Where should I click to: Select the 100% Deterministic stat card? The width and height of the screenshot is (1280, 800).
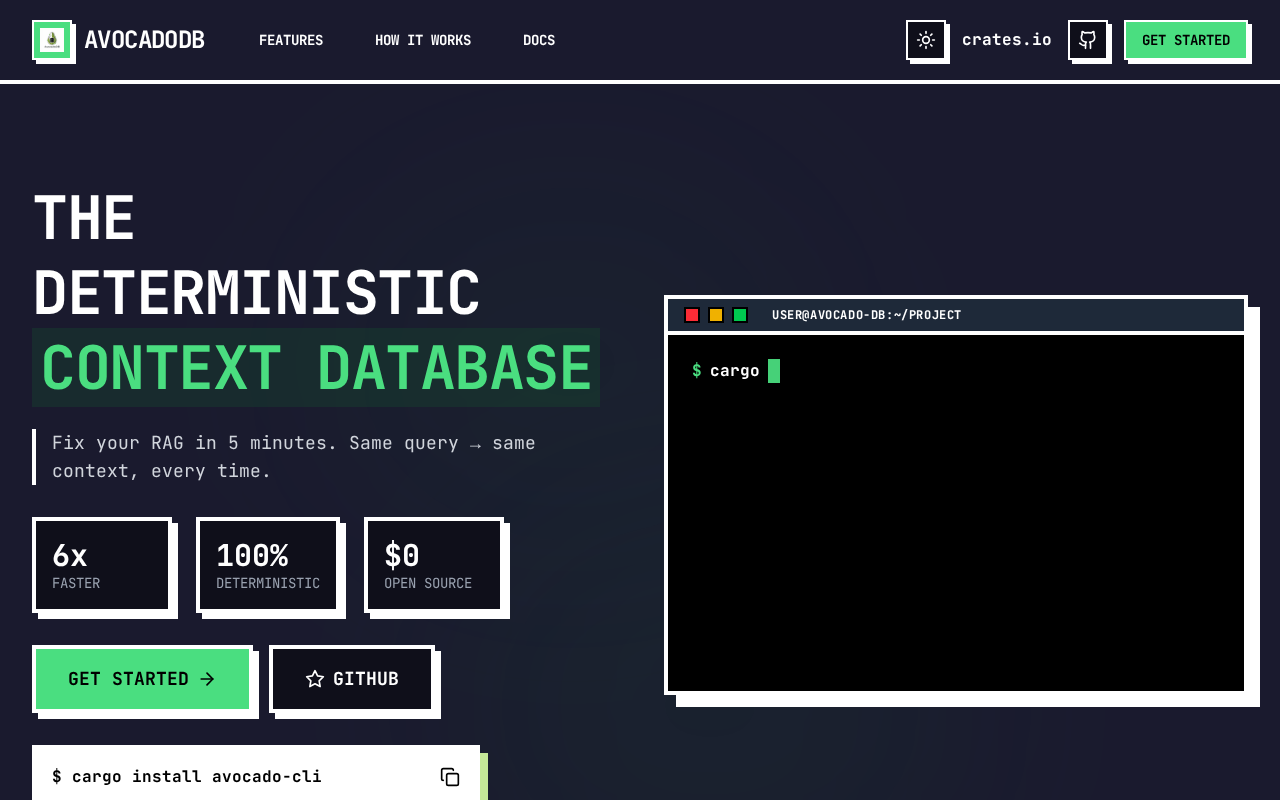coord(268,565)
